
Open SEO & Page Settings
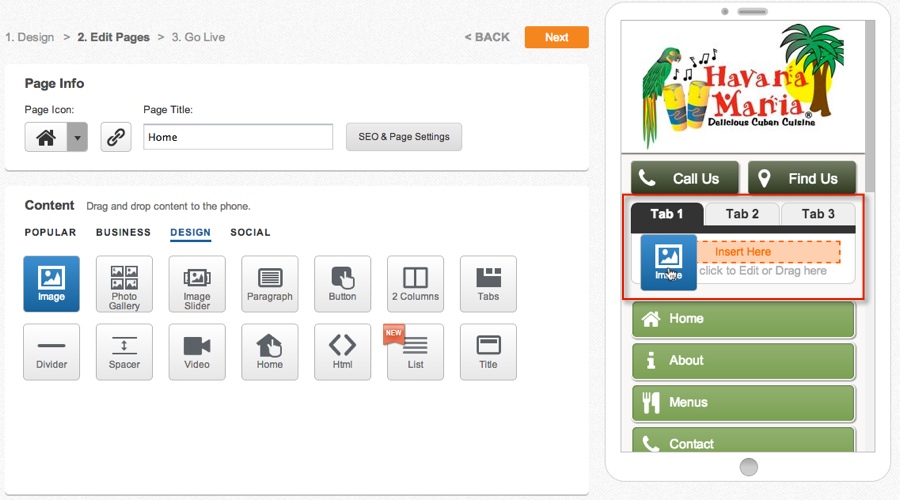tap(404, 137)
